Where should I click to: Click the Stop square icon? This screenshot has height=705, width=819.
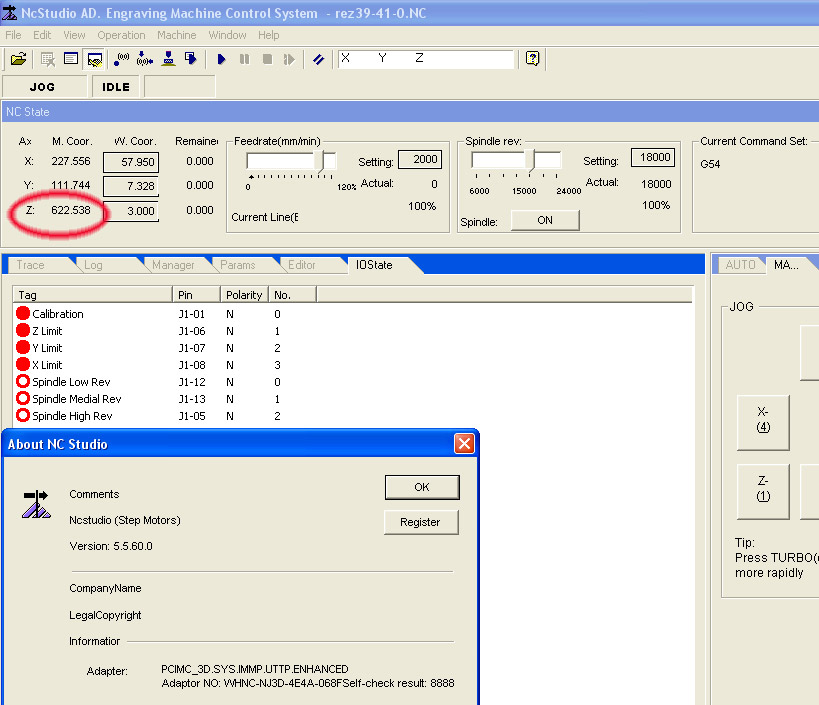[x=267, y=59]
